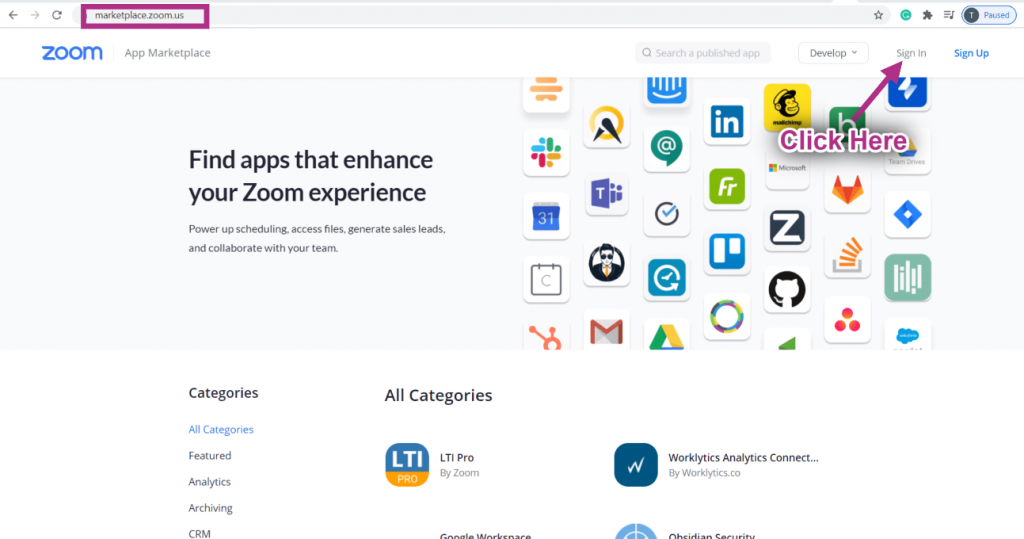This screenshot has height=539, width=1024.
Task: Click the LTI PRO app logo
Action: 407,465
